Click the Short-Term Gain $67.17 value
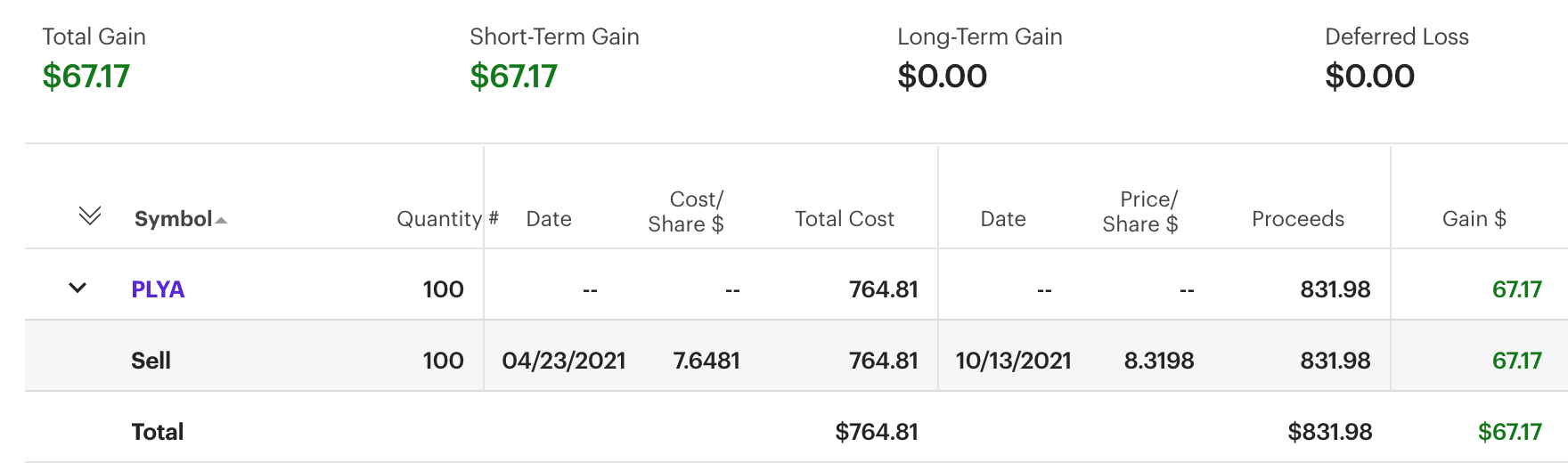 514,77
